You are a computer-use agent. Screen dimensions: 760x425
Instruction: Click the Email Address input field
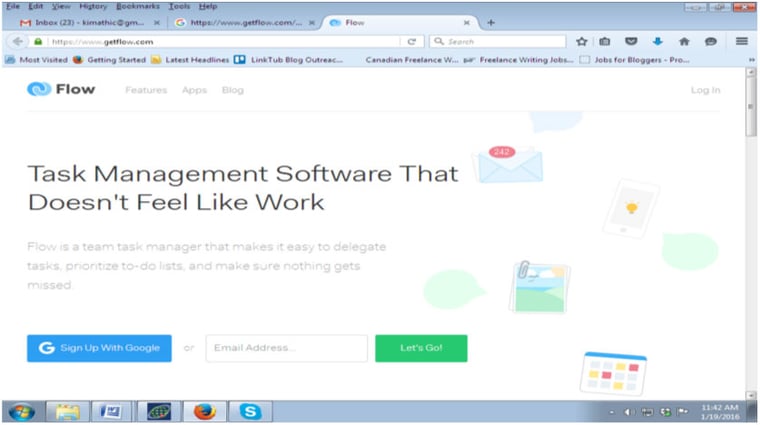click(286, 348)
